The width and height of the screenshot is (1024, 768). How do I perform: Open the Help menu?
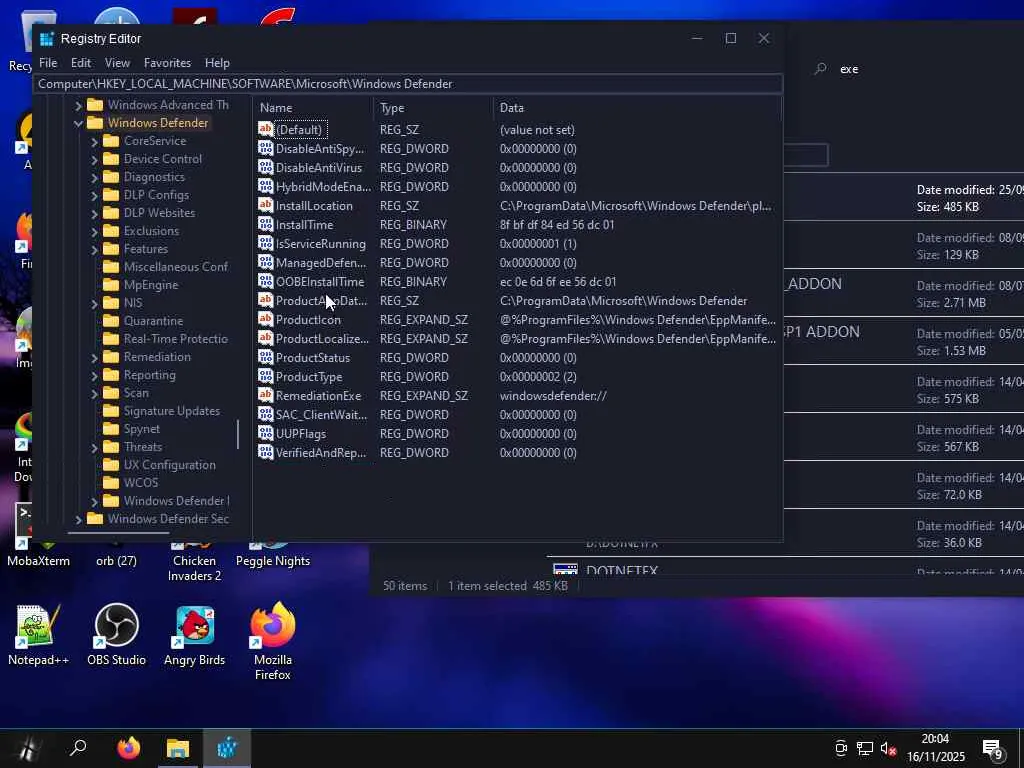pos(217,63)
